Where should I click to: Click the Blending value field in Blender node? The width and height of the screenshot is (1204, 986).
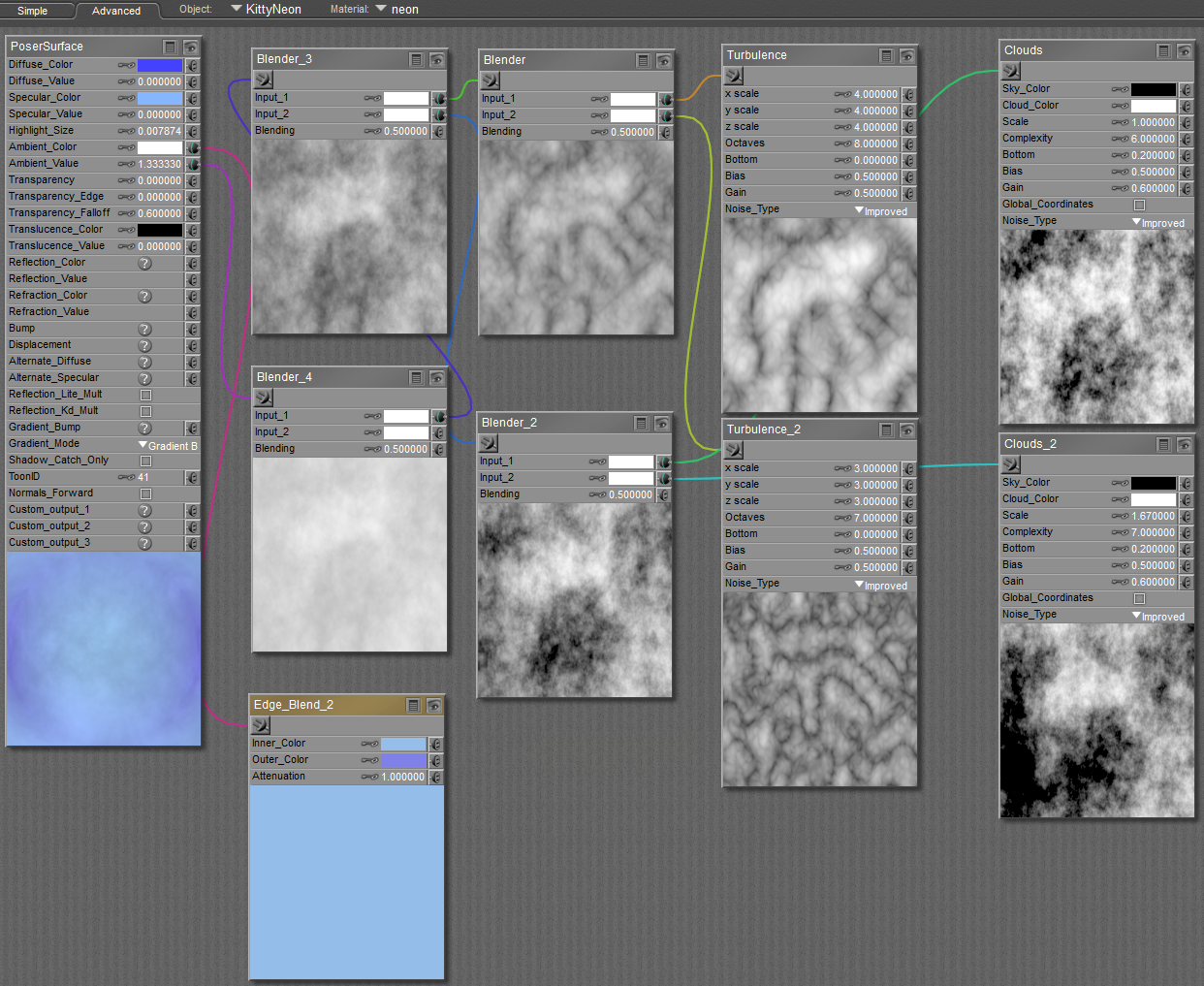[632, 132]
